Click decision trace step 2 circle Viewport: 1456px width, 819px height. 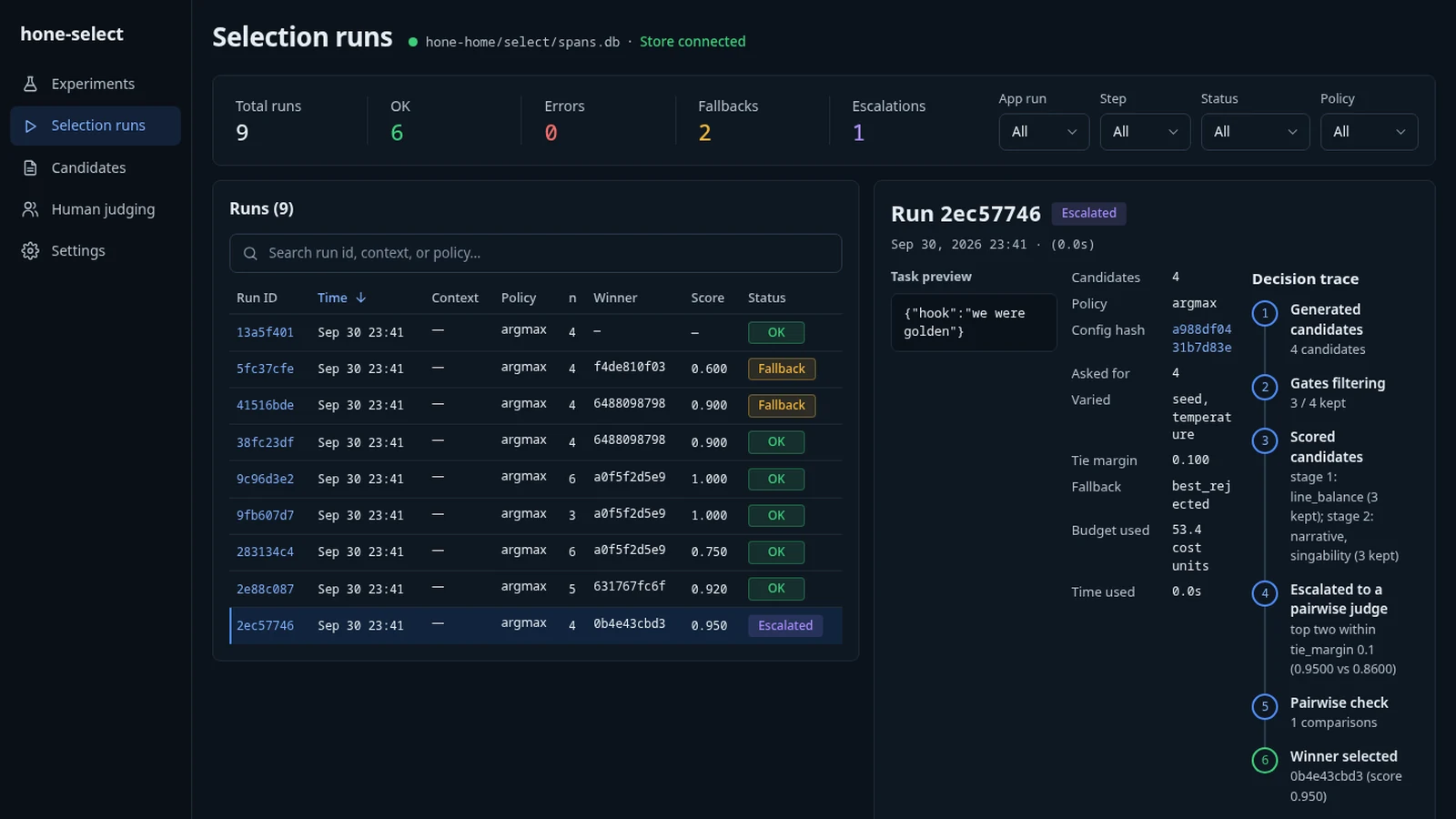[x=1265, y=388]
